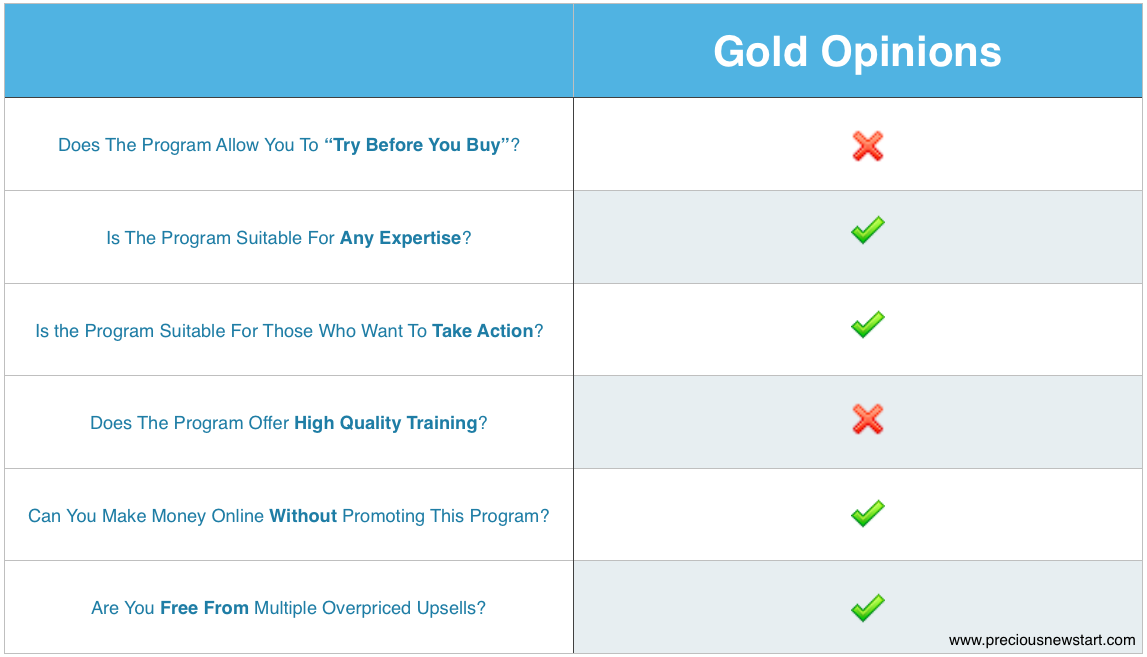Select the "Try Before You Buy" bold text

click(416, 145)
